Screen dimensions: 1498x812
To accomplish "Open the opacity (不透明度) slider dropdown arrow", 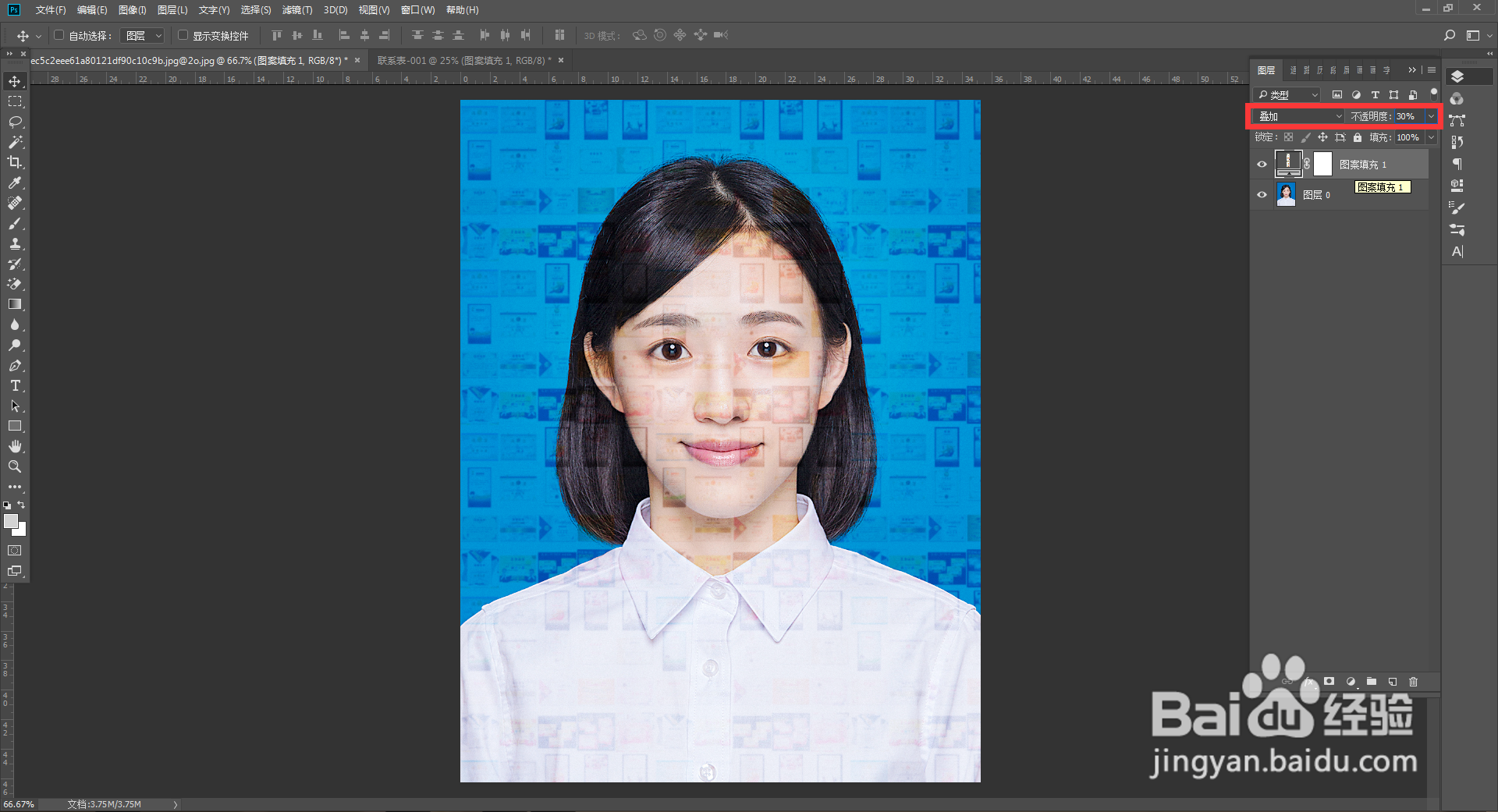I will click(1431, 116).
